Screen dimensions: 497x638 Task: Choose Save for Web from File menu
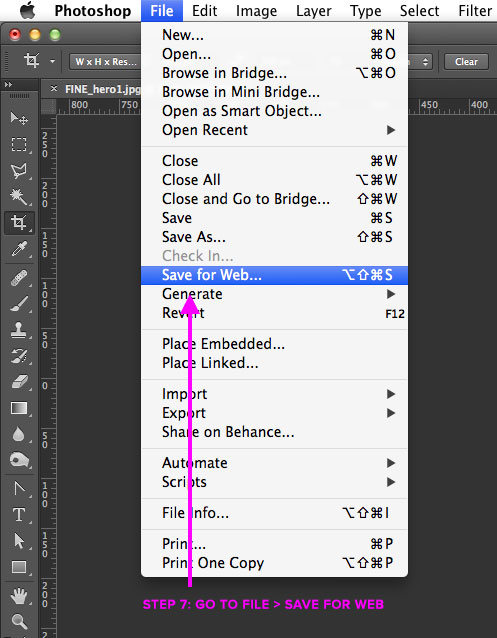(274, 275)
